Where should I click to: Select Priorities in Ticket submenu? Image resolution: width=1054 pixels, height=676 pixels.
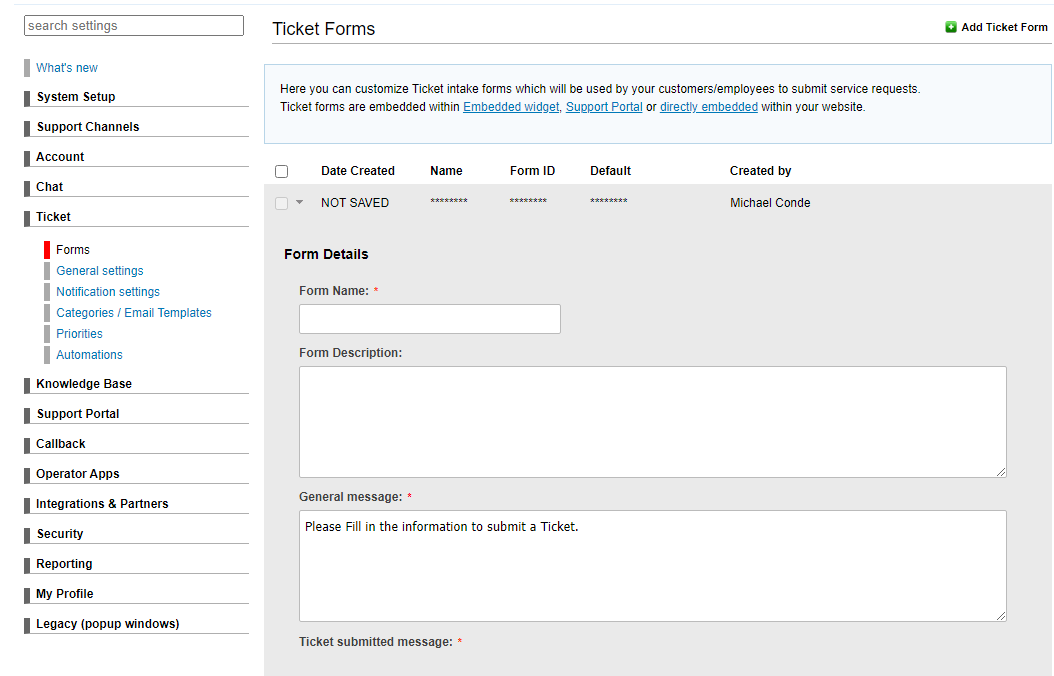(x=80, y=334)
